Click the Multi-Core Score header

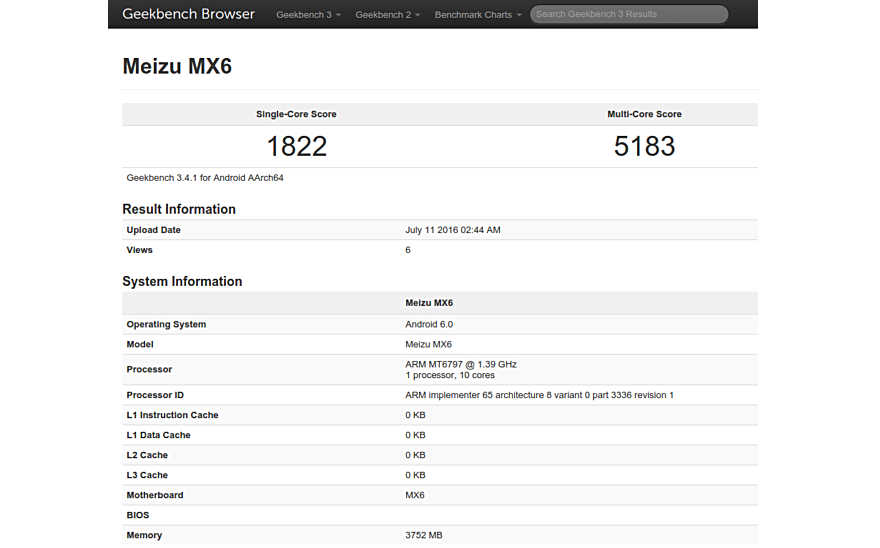pos(644,114)
